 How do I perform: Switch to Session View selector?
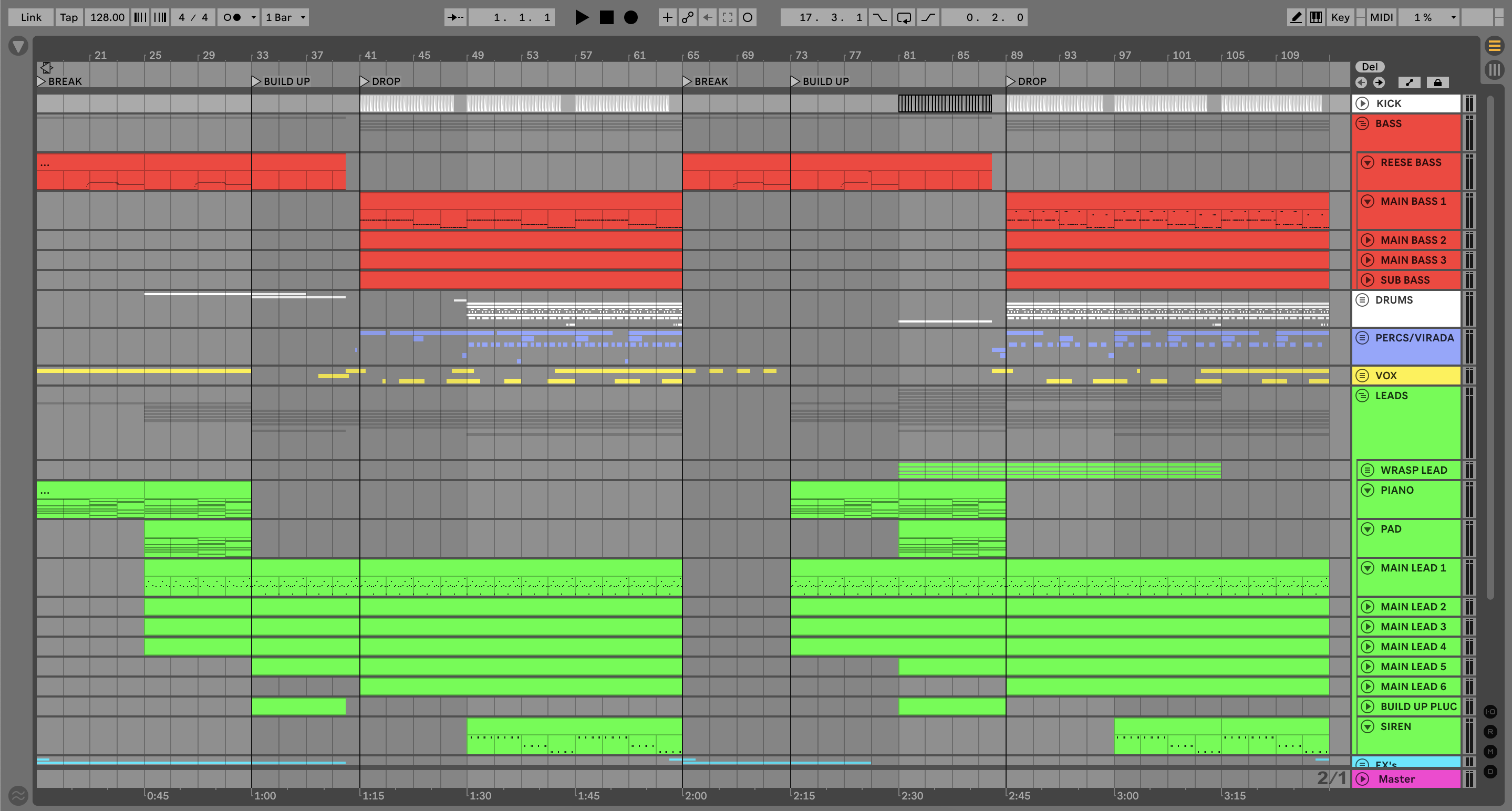point(1494,70)
